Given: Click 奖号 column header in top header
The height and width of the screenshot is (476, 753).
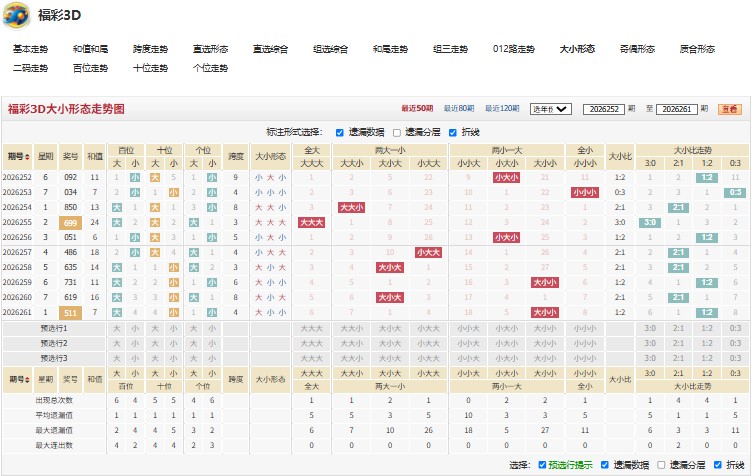Looking at the screenshot, I should click(x=71, y=157).
